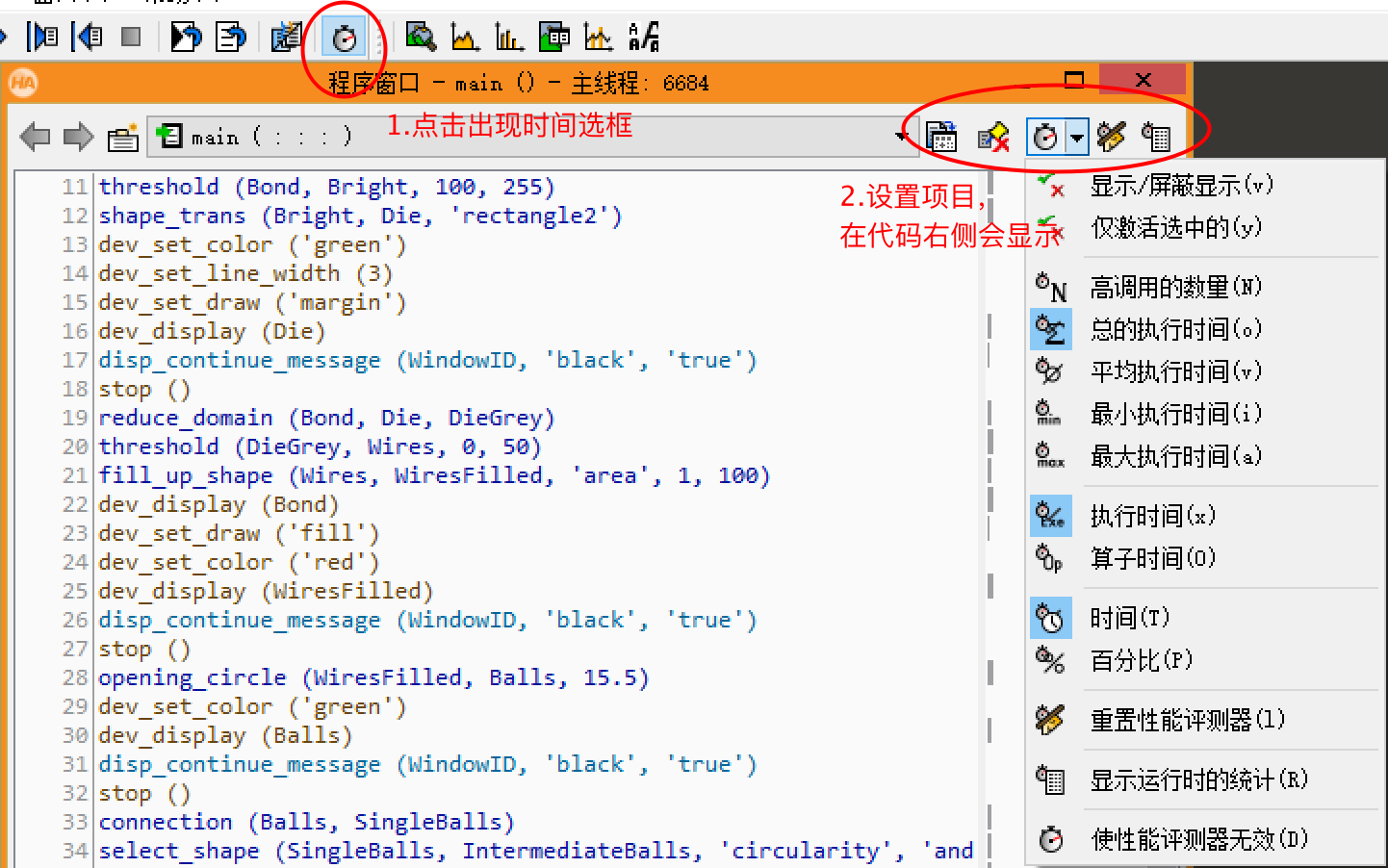
Task: Open the OCR training file browser icon
Action: [644, 38]
